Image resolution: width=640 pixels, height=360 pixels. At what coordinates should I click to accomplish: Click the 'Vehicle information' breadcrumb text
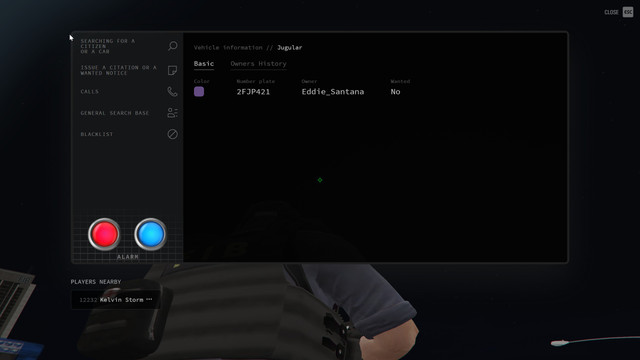click(x=228, y=48)
